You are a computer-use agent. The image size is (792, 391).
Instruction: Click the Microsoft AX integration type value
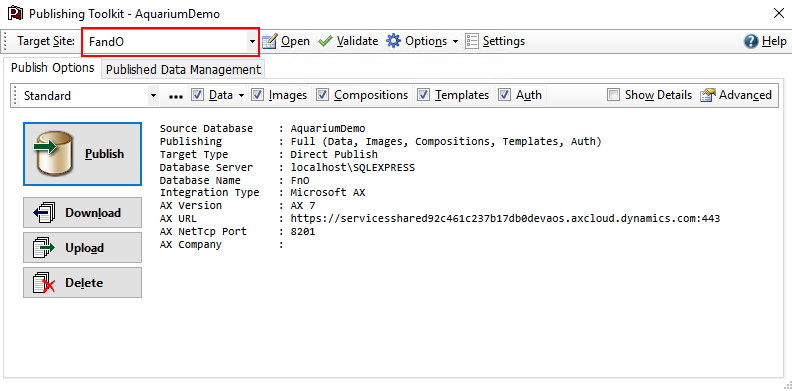coord(328,192)
